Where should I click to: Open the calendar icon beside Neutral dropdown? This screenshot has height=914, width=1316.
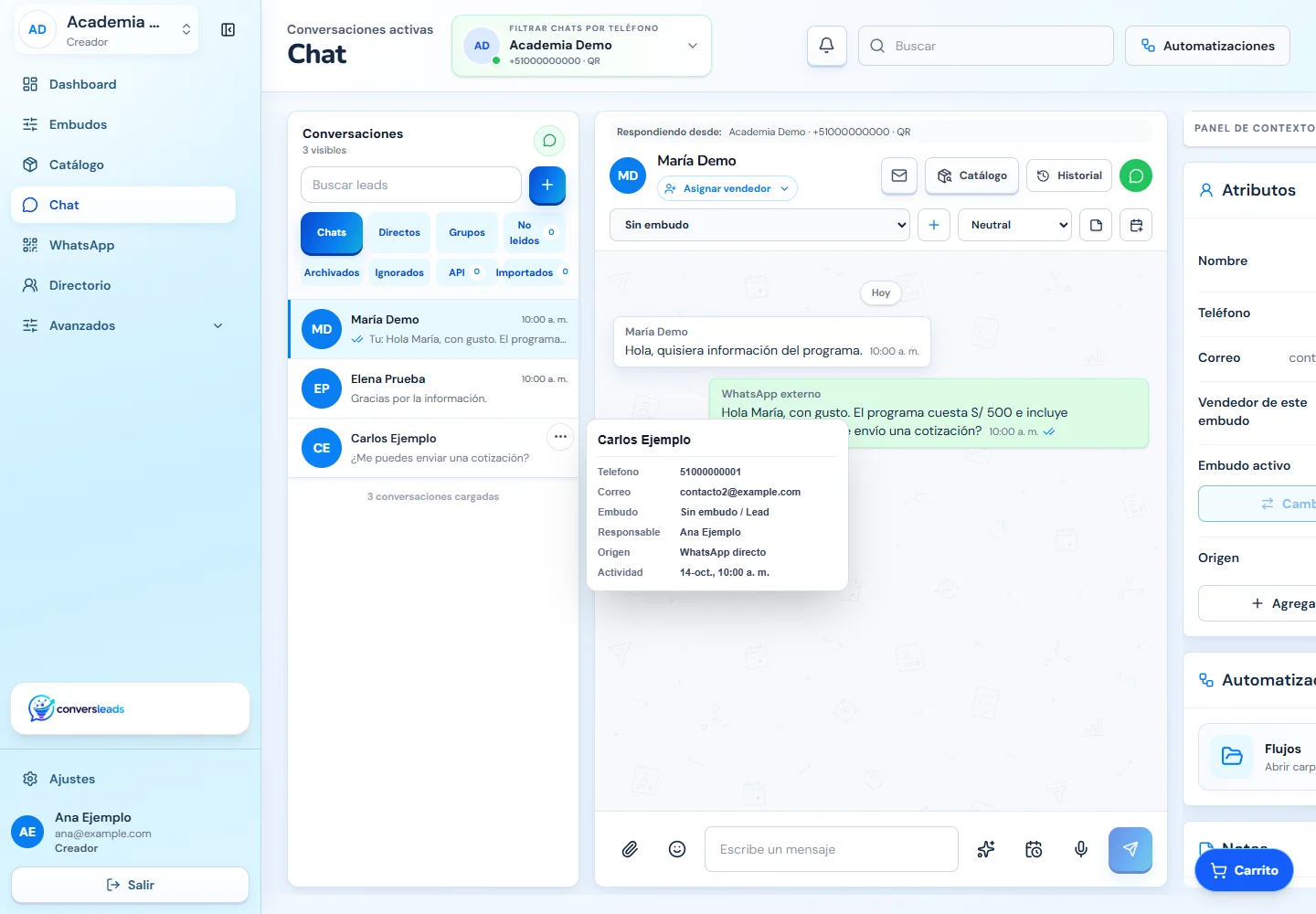[1136, 225]
